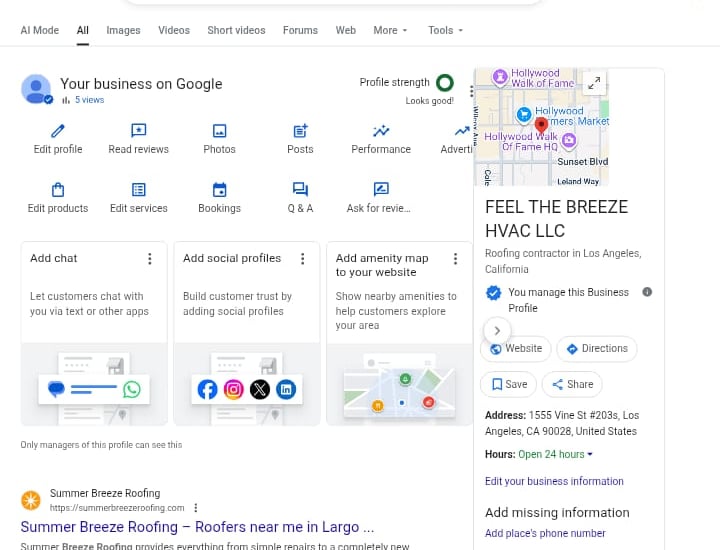The height and width of the screenshot is (550, 720).
Task: Click the Summer Breeze Roofing favicon
Action: click(x=31, y=500)
